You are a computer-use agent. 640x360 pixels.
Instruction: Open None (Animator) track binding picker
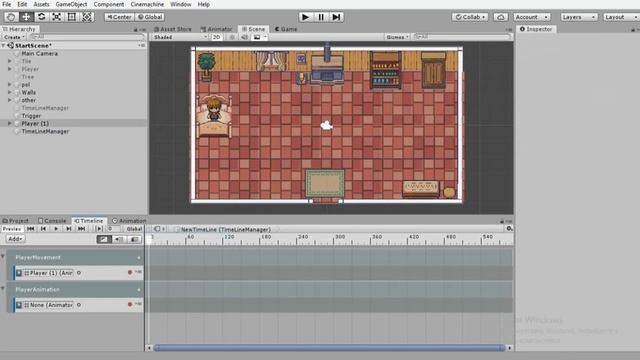coord(79,305)
